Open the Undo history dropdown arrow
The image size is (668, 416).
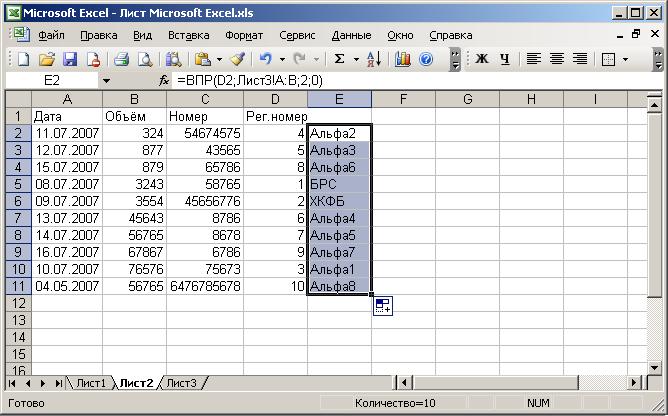point(283,59)
